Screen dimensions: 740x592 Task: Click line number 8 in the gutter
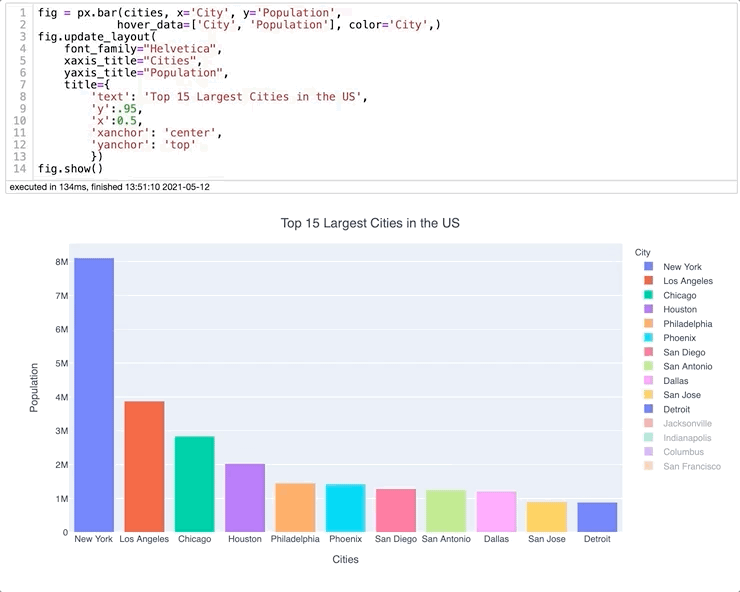(x=23, y=97)
